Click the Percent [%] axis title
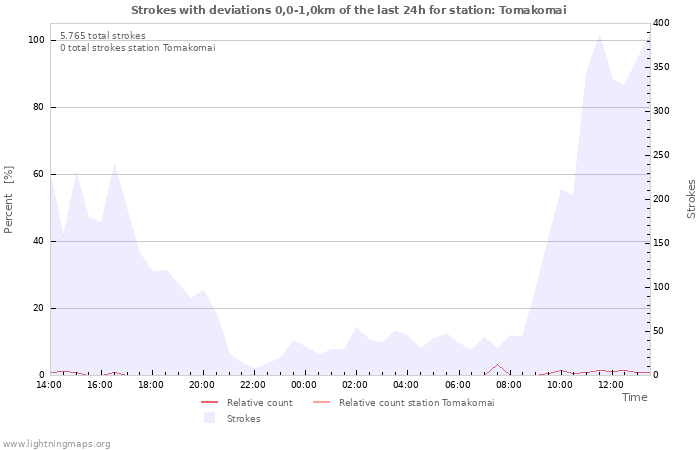 9,199
